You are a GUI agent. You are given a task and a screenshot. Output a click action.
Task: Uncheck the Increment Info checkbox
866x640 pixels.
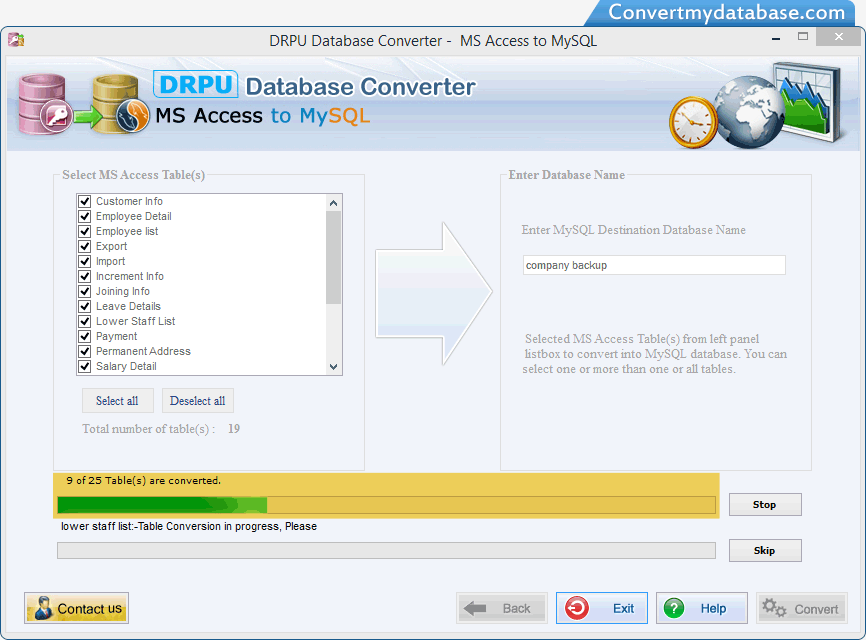[x=85, y=276]
